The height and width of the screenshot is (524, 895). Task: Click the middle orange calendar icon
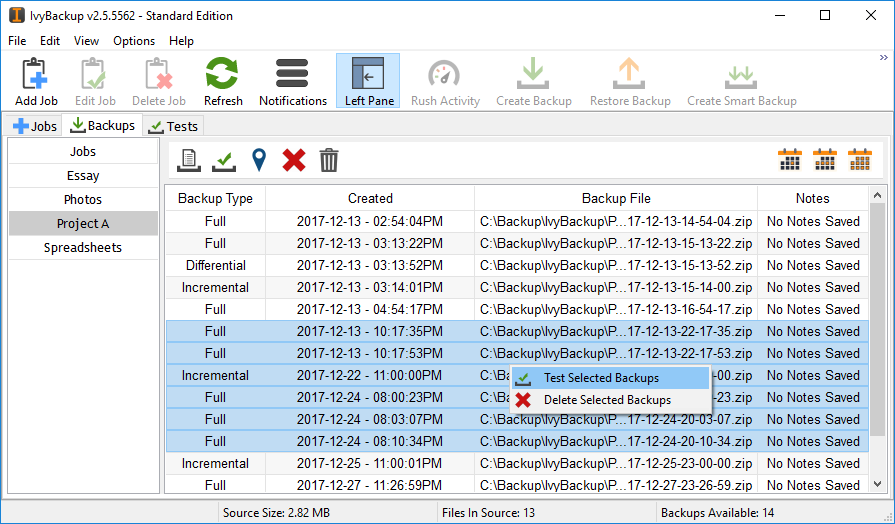coord(825,160)
